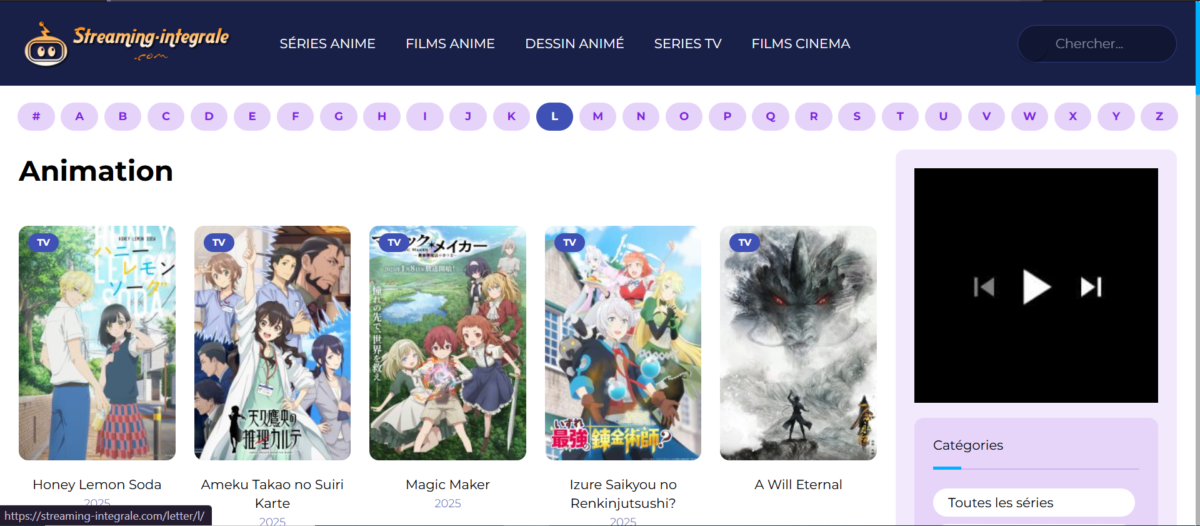Click the Streaming-integrale robot logo
Image resolution: width=1200 pixels, height=526 pixels.
[x=46, y=44]
